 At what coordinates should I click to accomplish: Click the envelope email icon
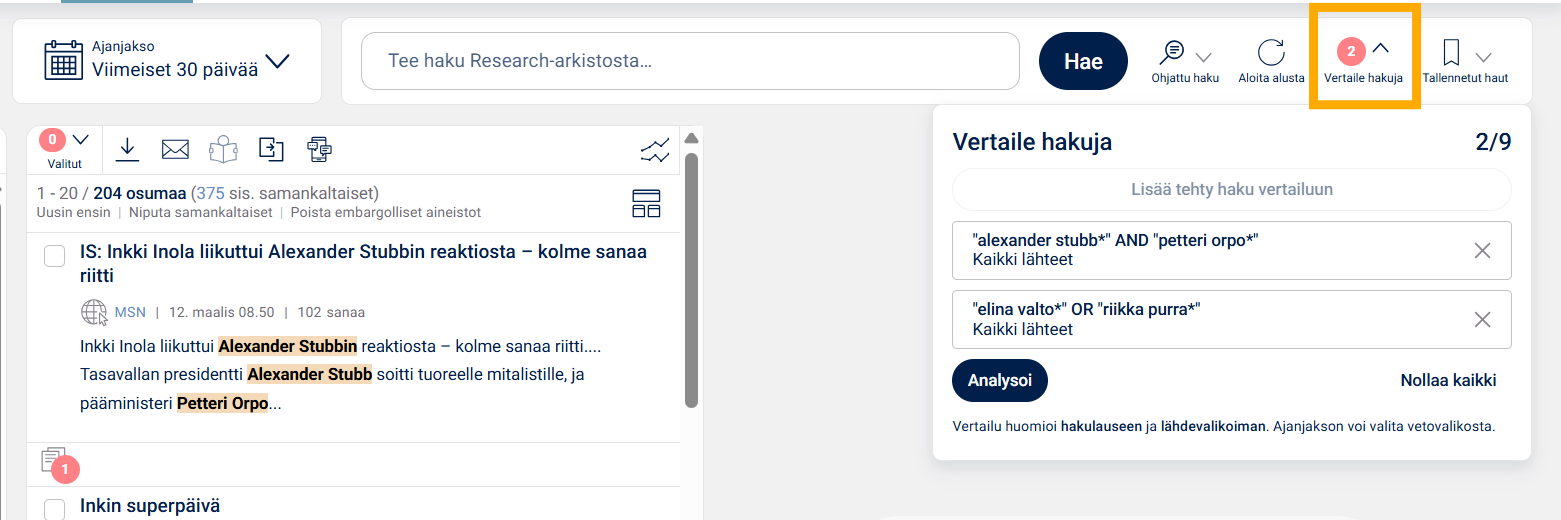point(175,149)
